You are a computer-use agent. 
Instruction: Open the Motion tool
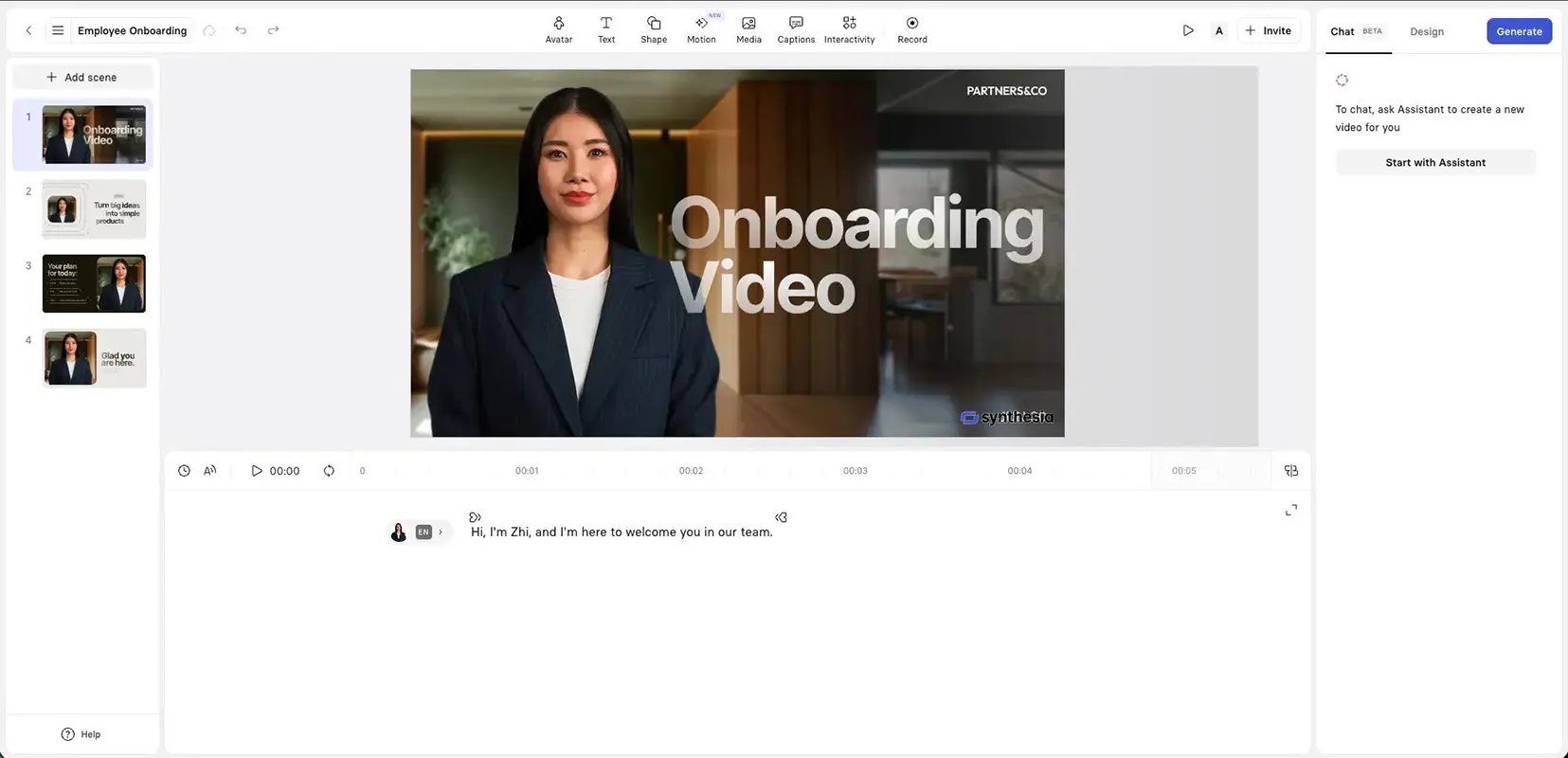(701, 30)
